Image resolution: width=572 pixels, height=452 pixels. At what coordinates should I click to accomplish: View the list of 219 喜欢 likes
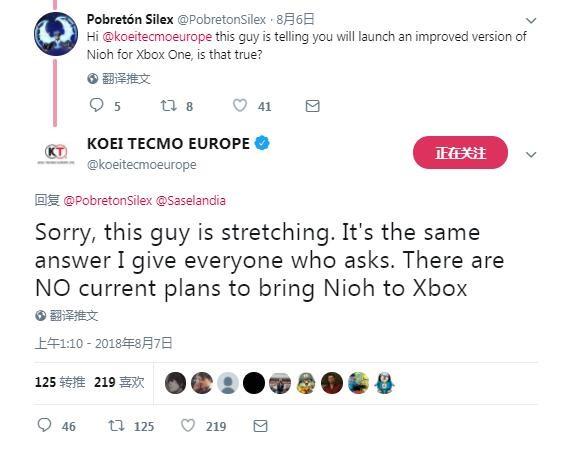click(119, 382)
